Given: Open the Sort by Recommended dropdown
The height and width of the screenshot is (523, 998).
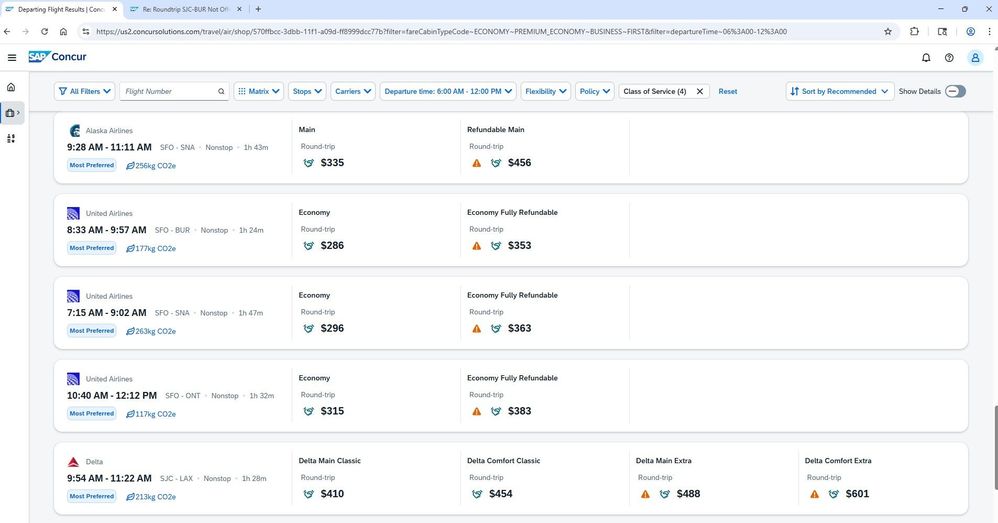Looking at the screenshot, I should tap(840, 92).
